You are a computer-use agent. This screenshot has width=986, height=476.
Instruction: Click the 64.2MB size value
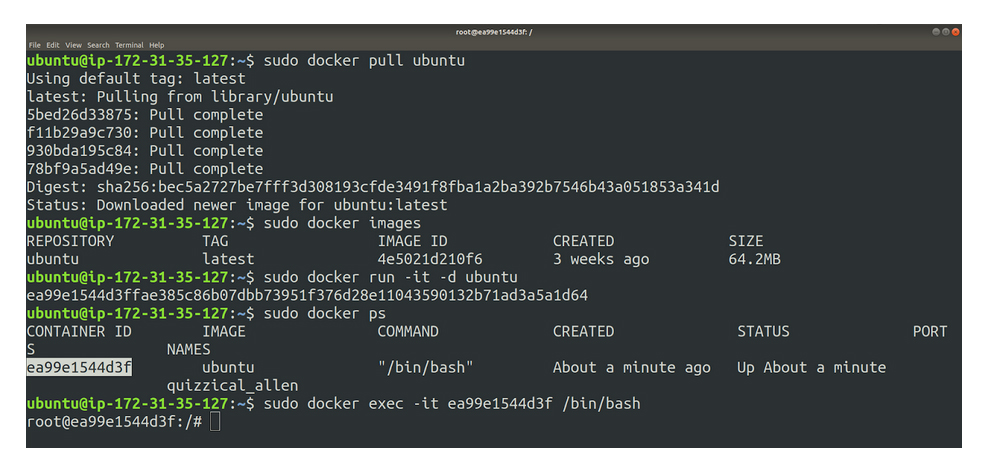click(x=755, y=259)
